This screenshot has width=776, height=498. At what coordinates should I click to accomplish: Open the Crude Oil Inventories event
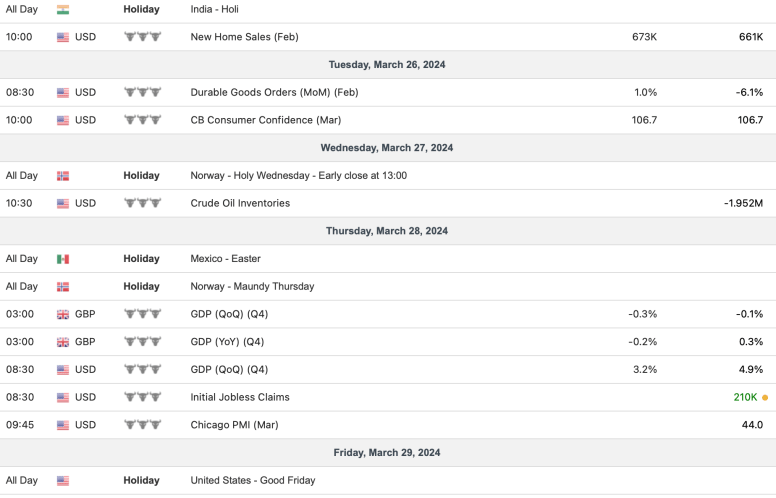pos(240,203)
